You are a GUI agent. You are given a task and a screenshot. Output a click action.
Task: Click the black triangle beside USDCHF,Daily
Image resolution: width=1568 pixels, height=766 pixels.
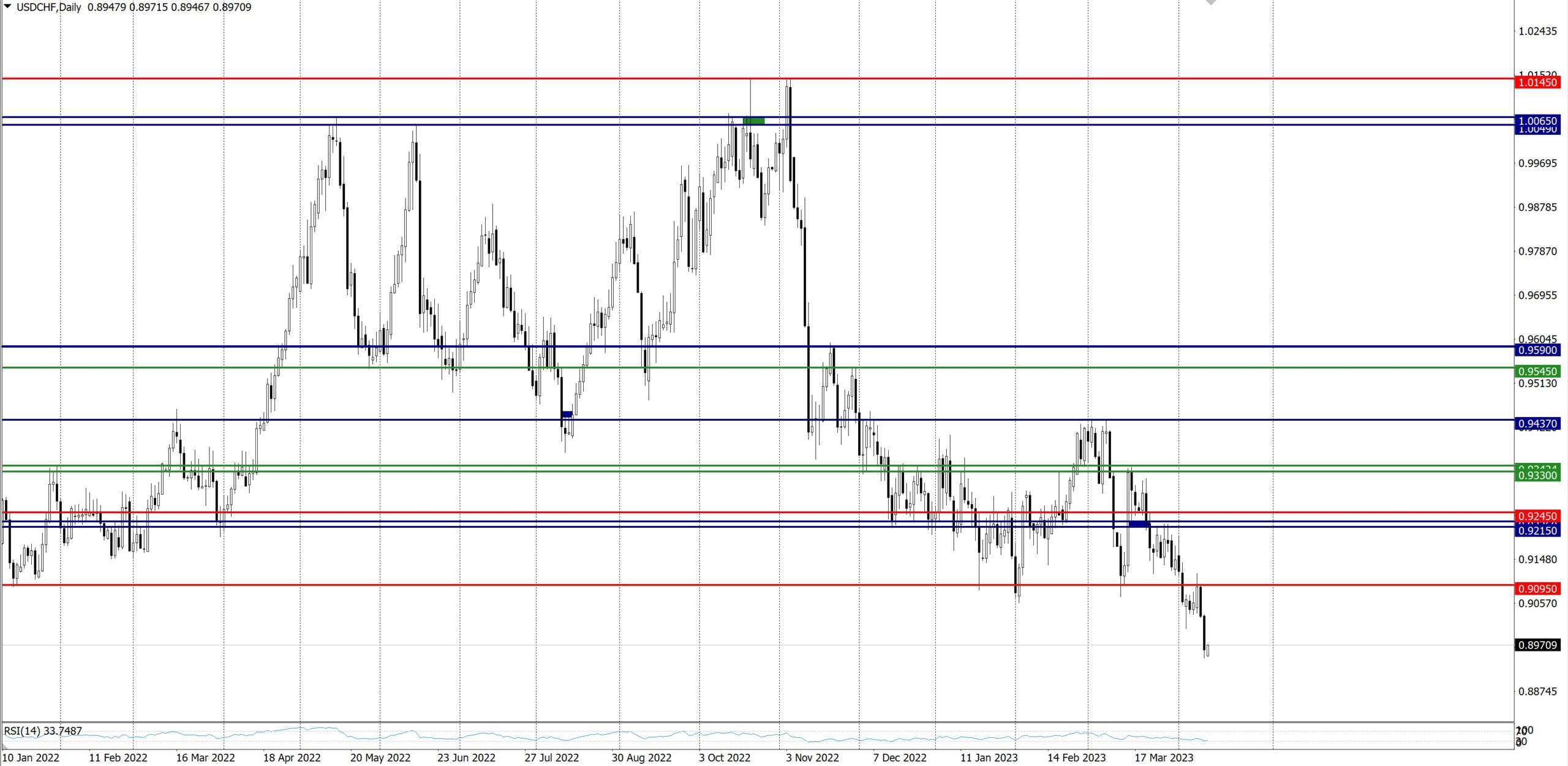(x=7, y=7)
